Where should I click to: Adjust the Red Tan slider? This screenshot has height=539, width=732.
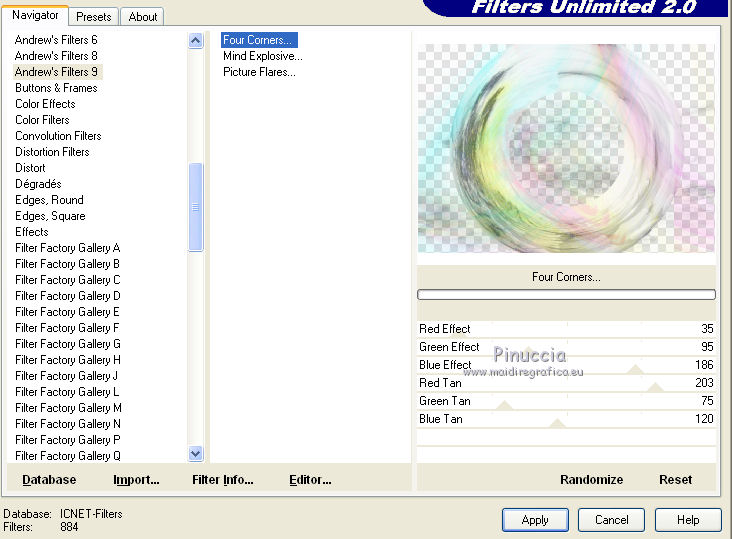(x=566, y=383)
